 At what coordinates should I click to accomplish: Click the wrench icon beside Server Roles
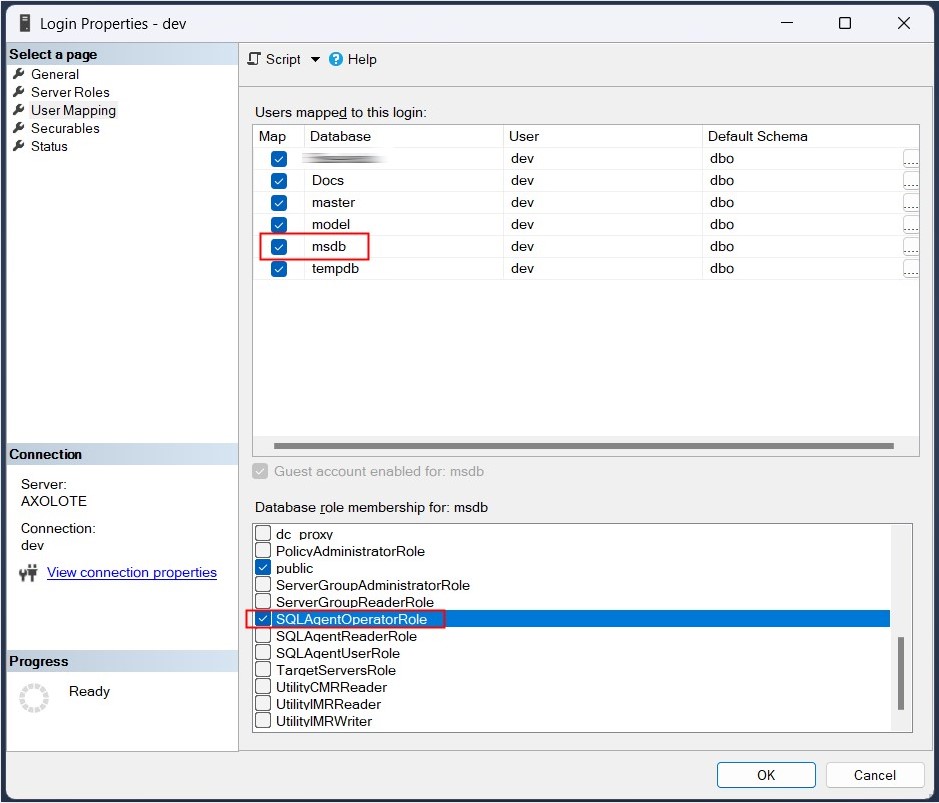[19, 92]
